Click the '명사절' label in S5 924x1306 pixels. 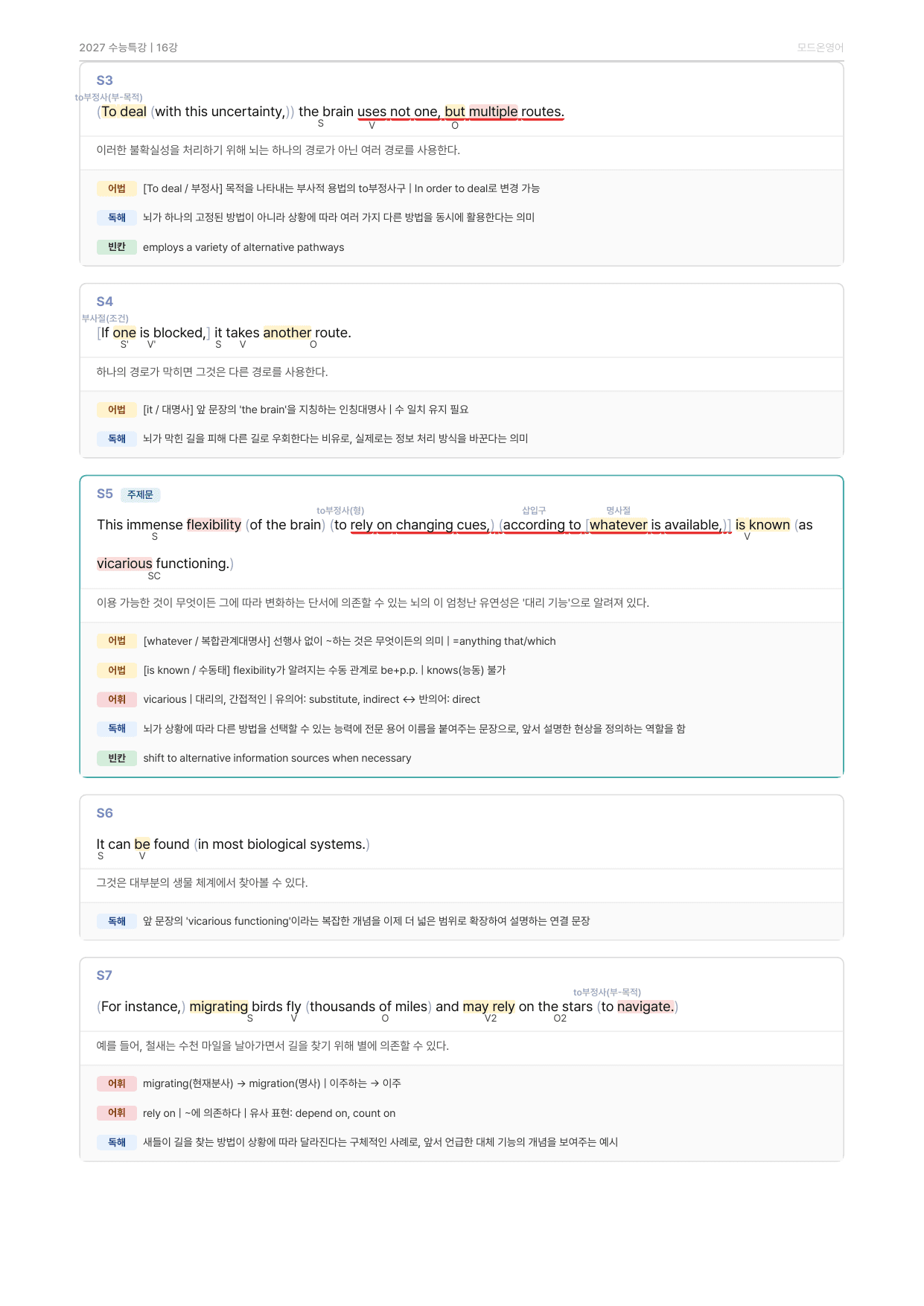tap(618, 511)
